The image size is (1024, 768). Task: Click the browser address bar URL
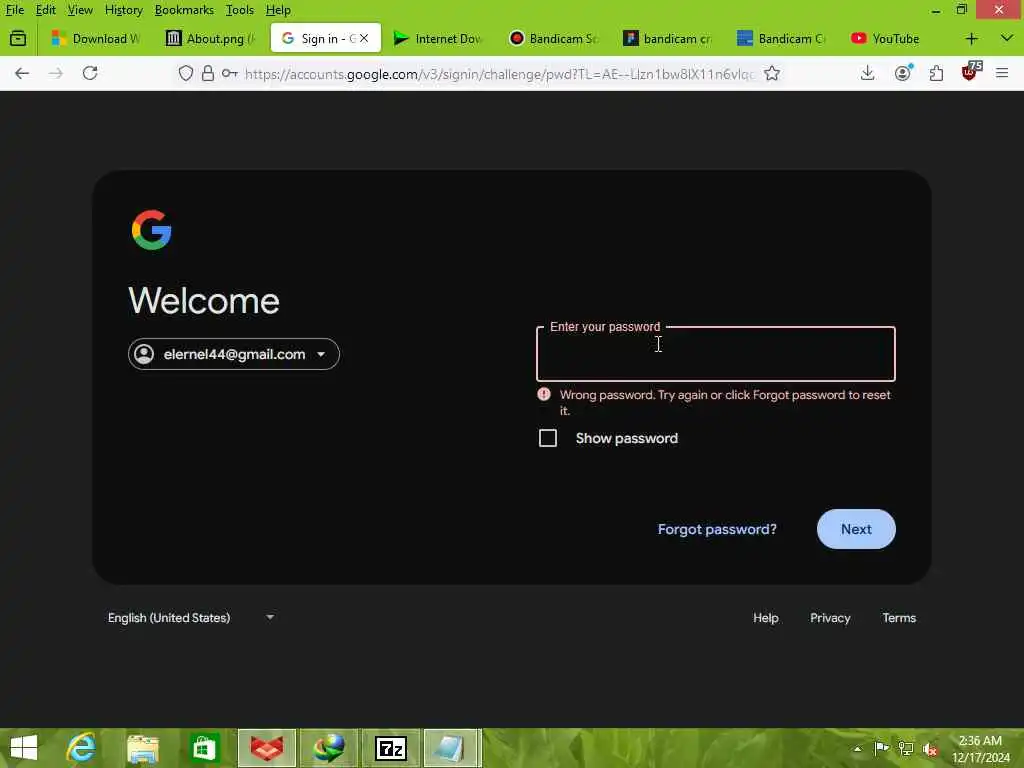tap(499, 74)
